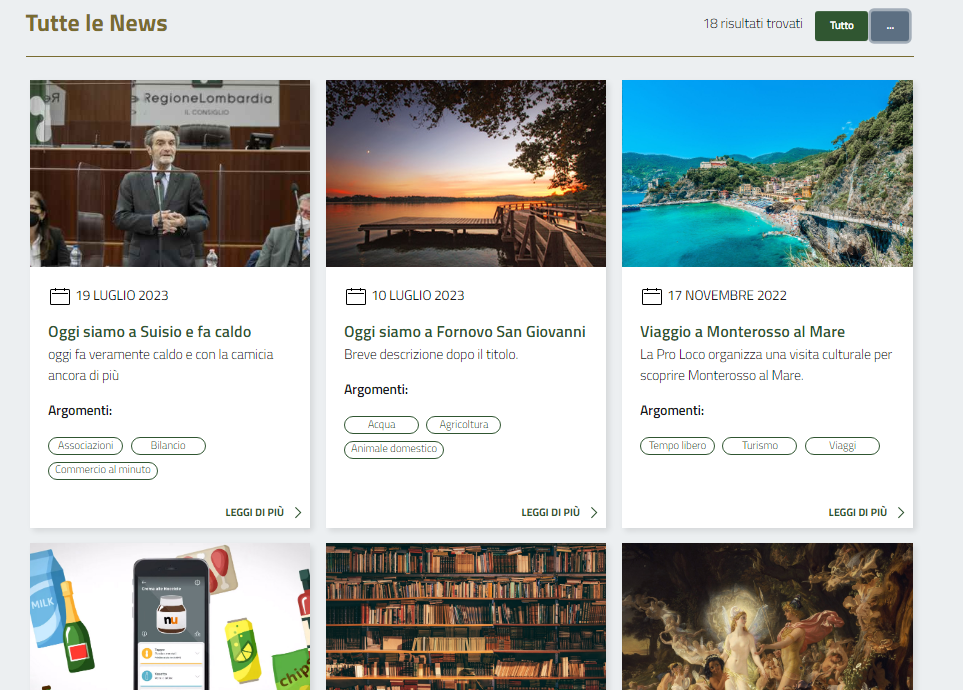The height and width of the screenshot is (690, 963).
Task: Select the Viaggi topic tag
Action: (x=842, y=446)
